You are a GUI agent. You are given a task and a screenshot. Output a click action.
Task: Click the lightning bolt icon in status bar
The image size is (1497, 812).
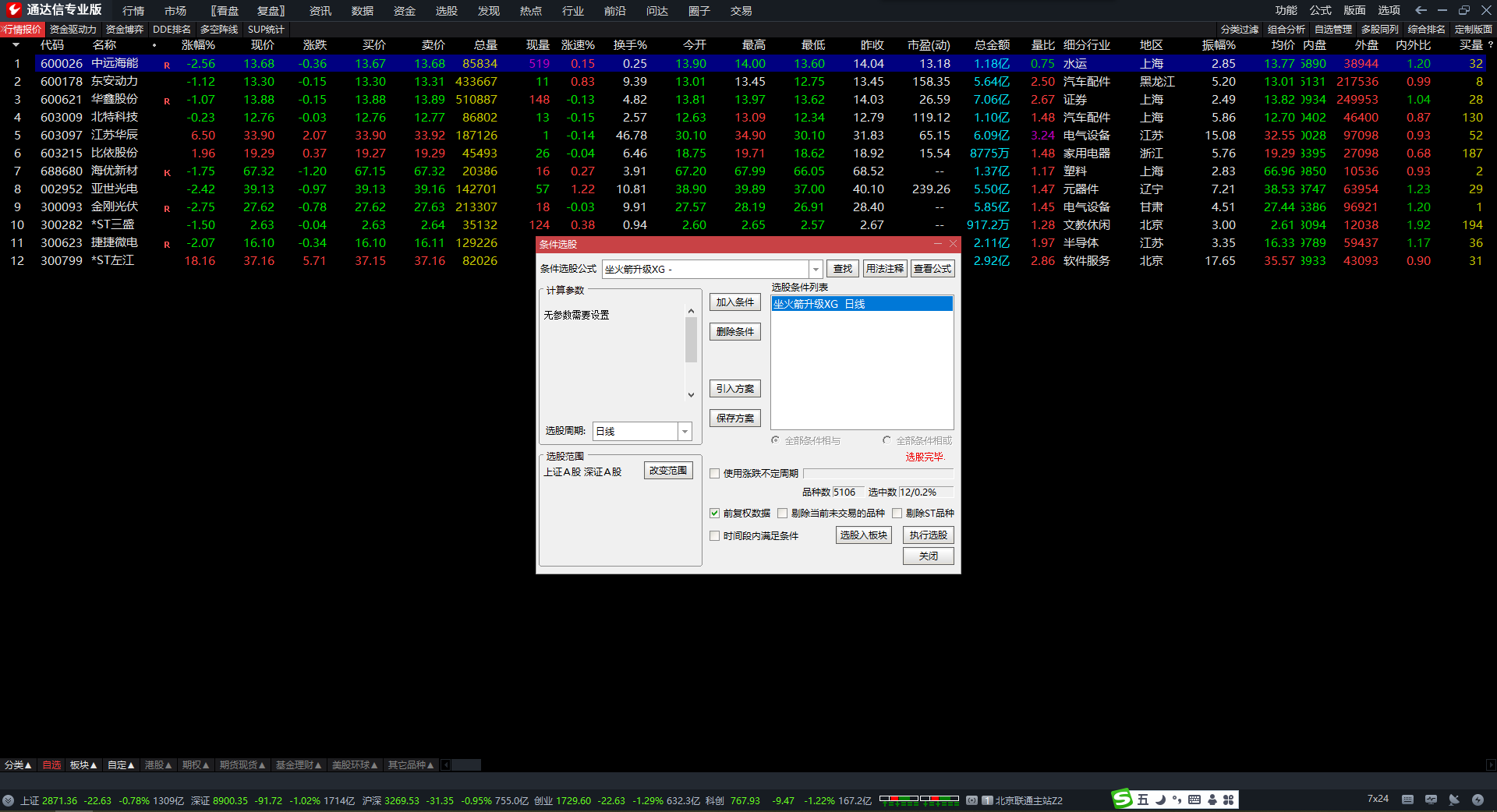coord(1478,800)
